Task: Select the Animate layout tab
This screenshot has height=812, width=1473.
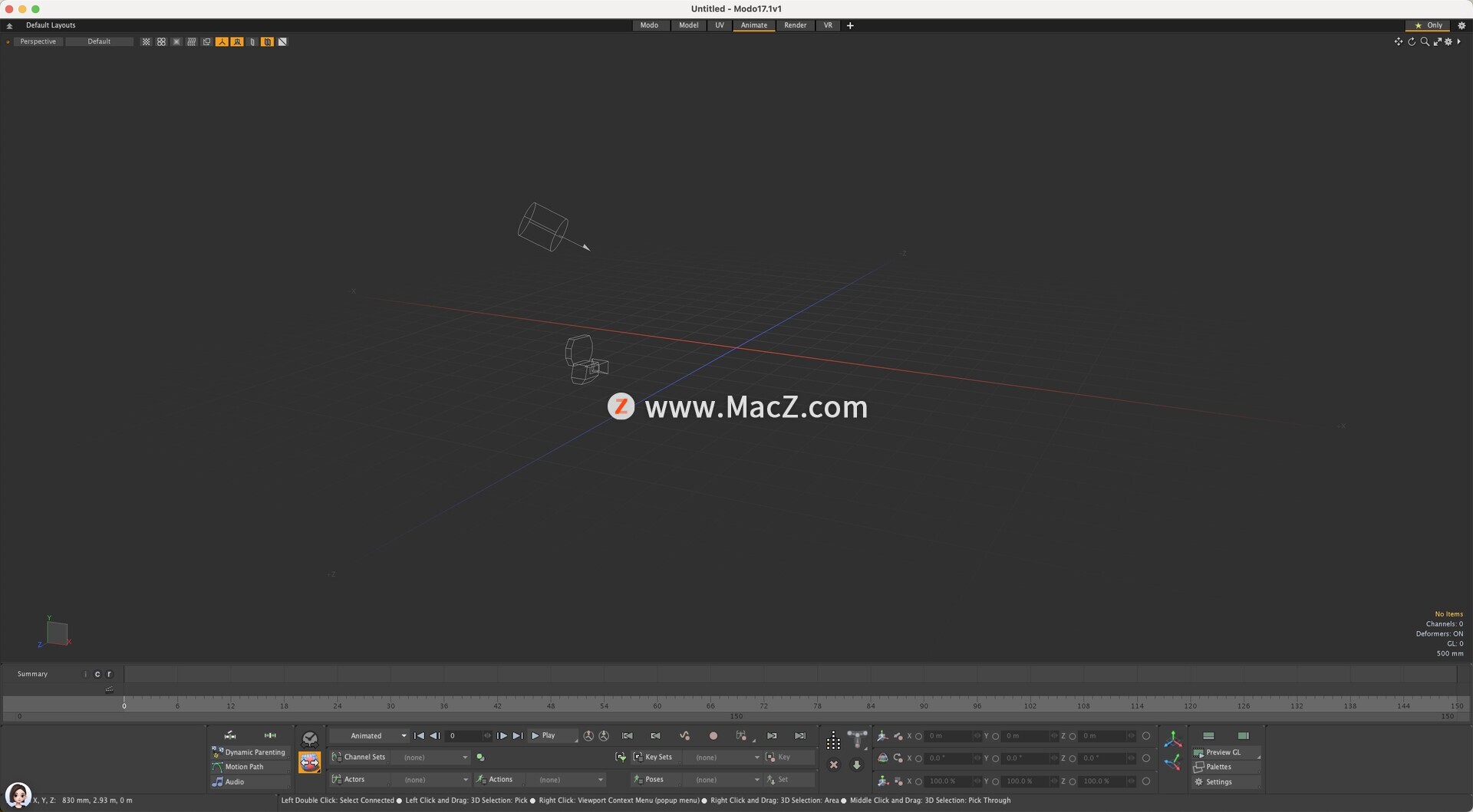Action: tap(753, 25)
